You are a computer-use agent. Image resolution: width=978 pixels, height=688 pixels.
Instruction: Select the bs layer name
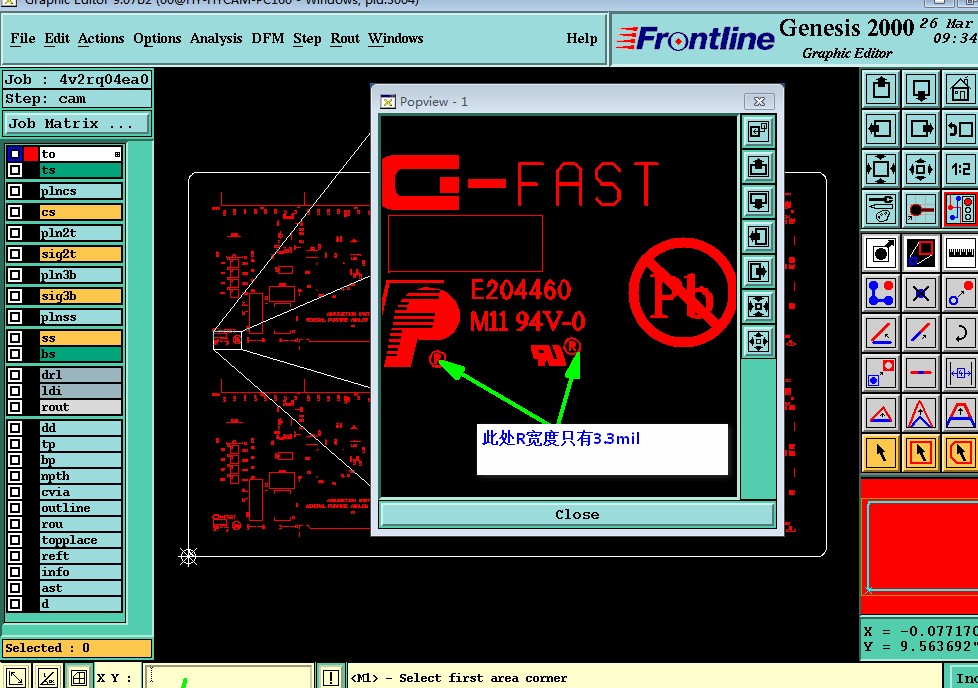80,354
